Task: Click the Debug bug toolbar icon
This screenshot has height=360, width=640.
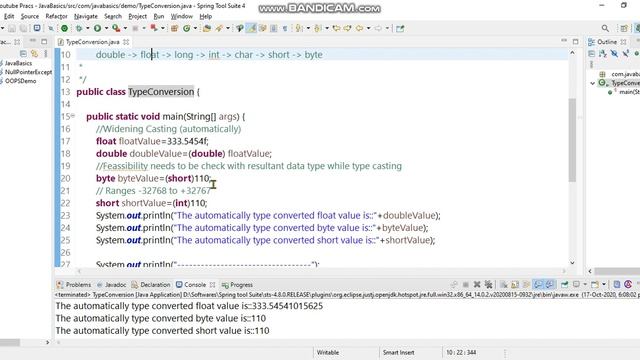Action: [x=79, y=28]
